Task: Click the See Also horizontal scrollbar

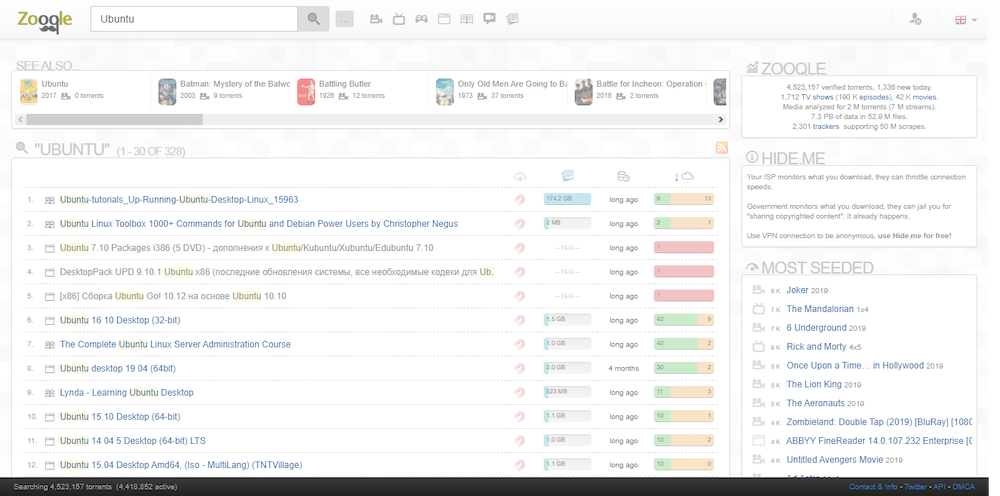Action: (x=108, y=119)
